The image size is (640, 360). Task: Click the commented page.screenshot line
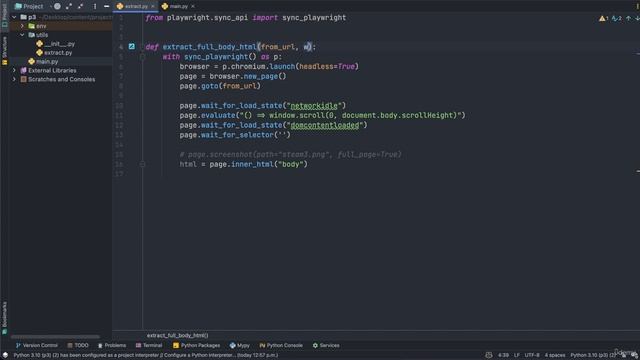click(290, 155)
